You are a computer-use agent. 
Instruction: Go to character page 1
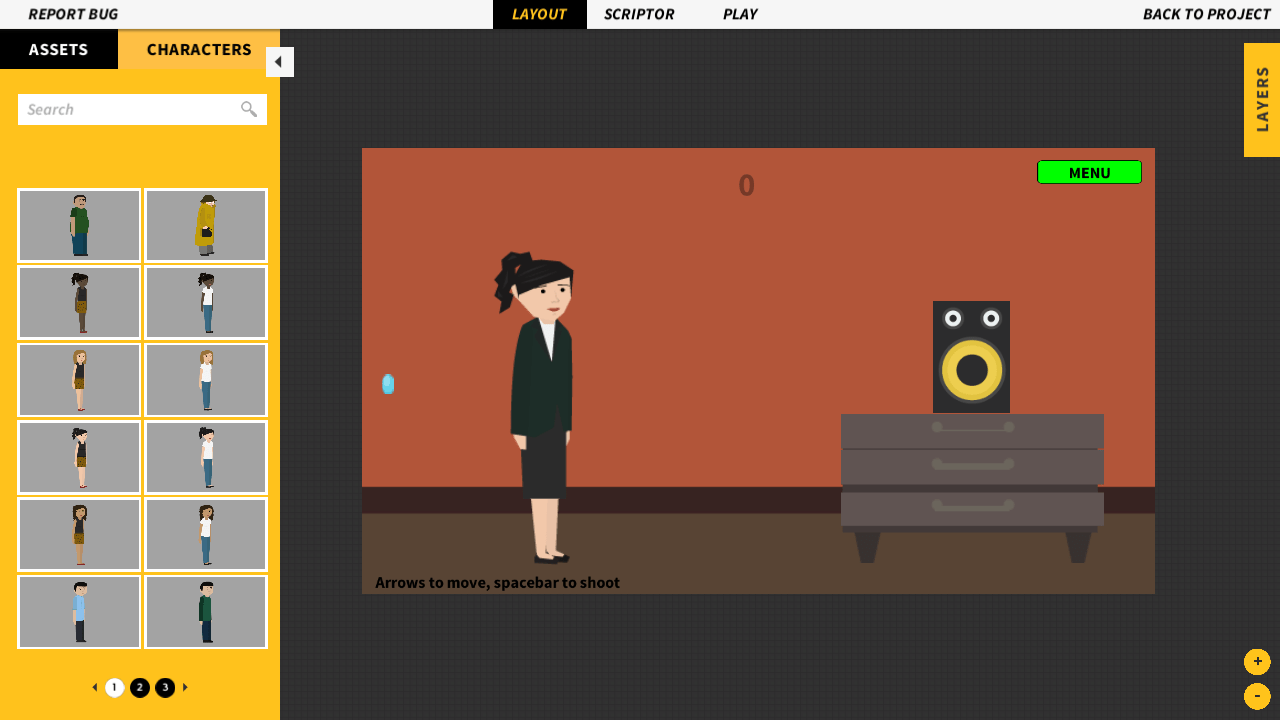click(115, 688)
